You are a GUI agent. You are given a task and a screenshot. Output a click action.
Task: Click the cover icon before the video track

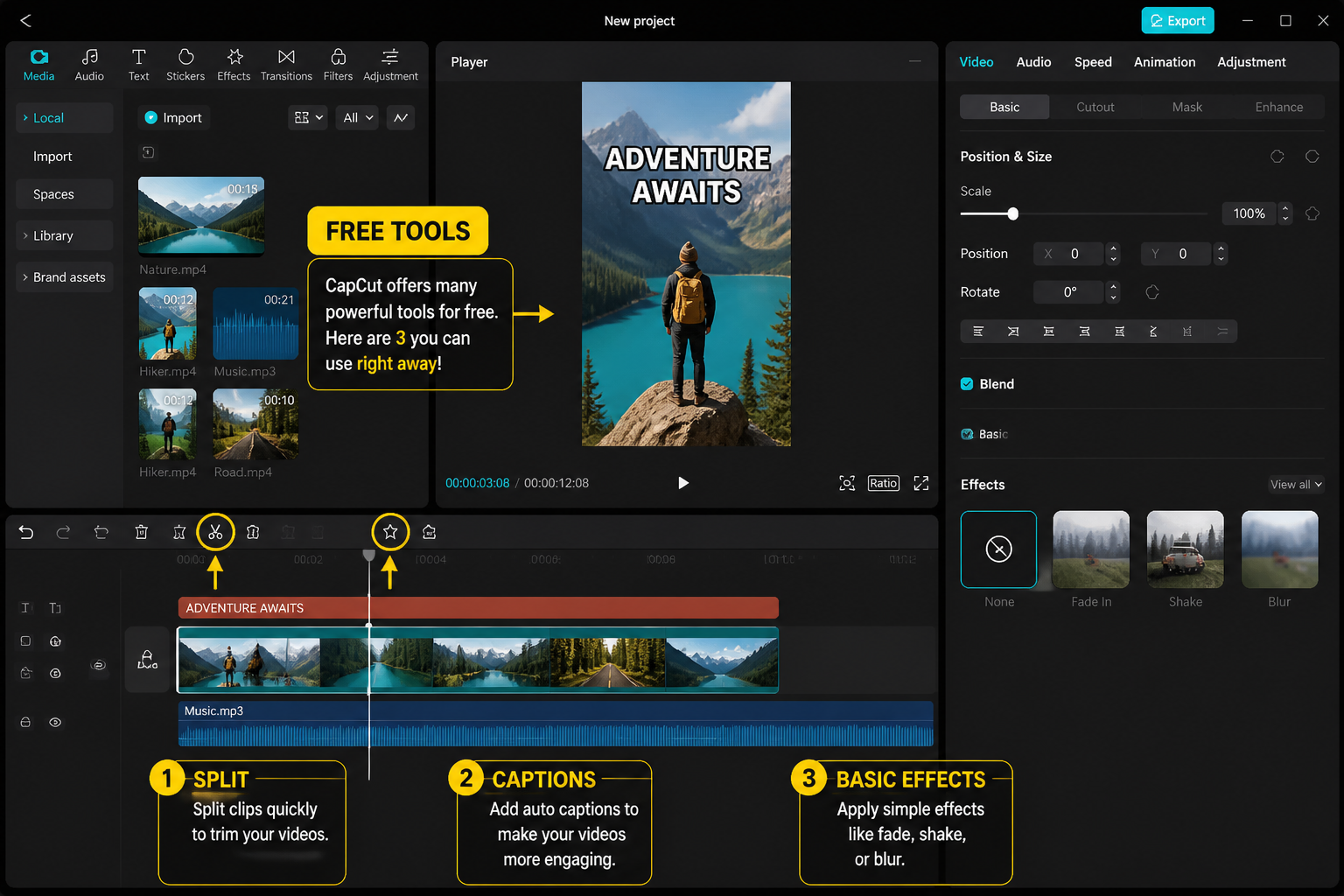tap(147, 660)
